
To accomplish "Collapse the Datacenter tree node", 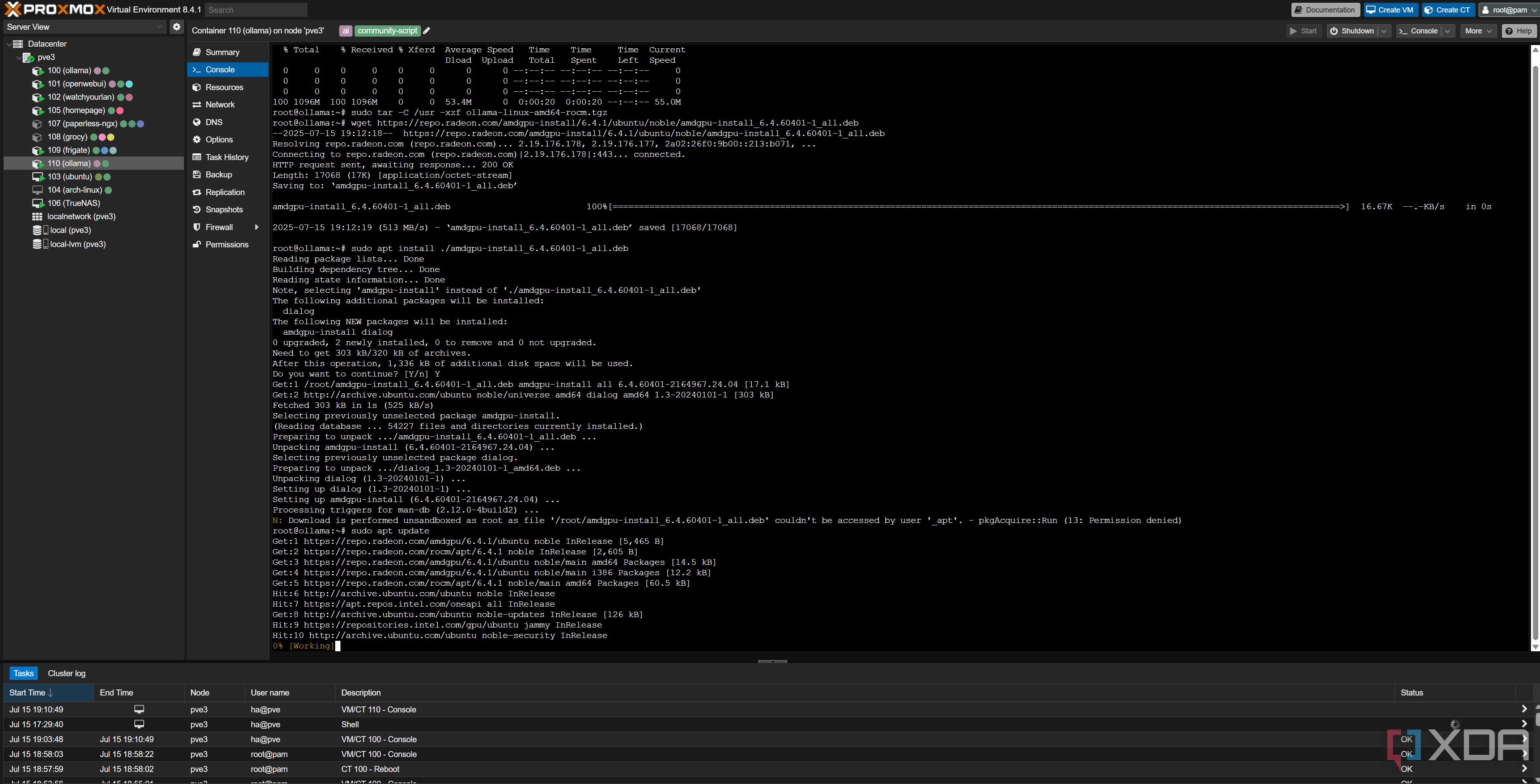I will point(9,43).
